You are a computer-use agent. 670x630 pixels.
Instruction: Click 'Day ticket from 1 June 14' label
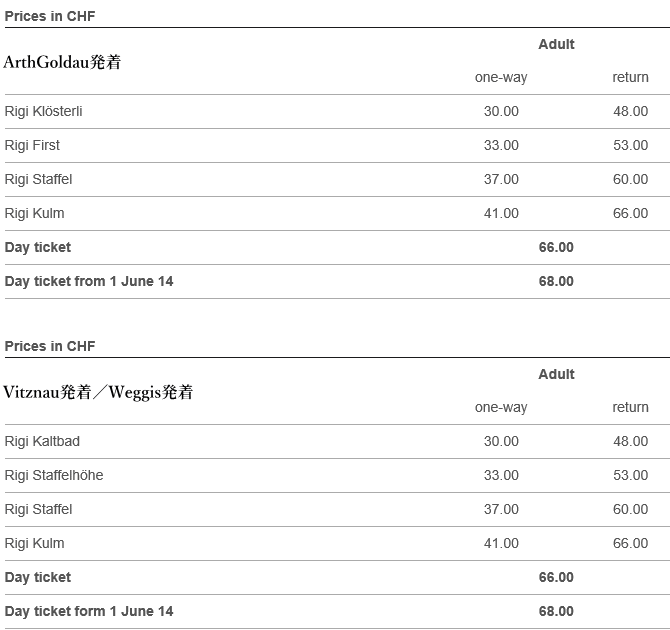point(89,281)
